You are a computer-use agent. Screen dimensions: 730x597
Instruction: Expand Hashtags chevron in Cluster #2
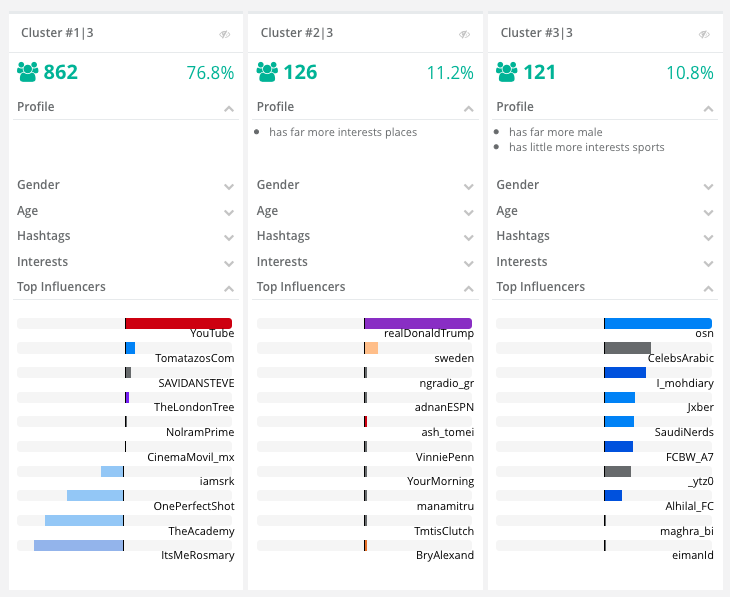(468, 238)
